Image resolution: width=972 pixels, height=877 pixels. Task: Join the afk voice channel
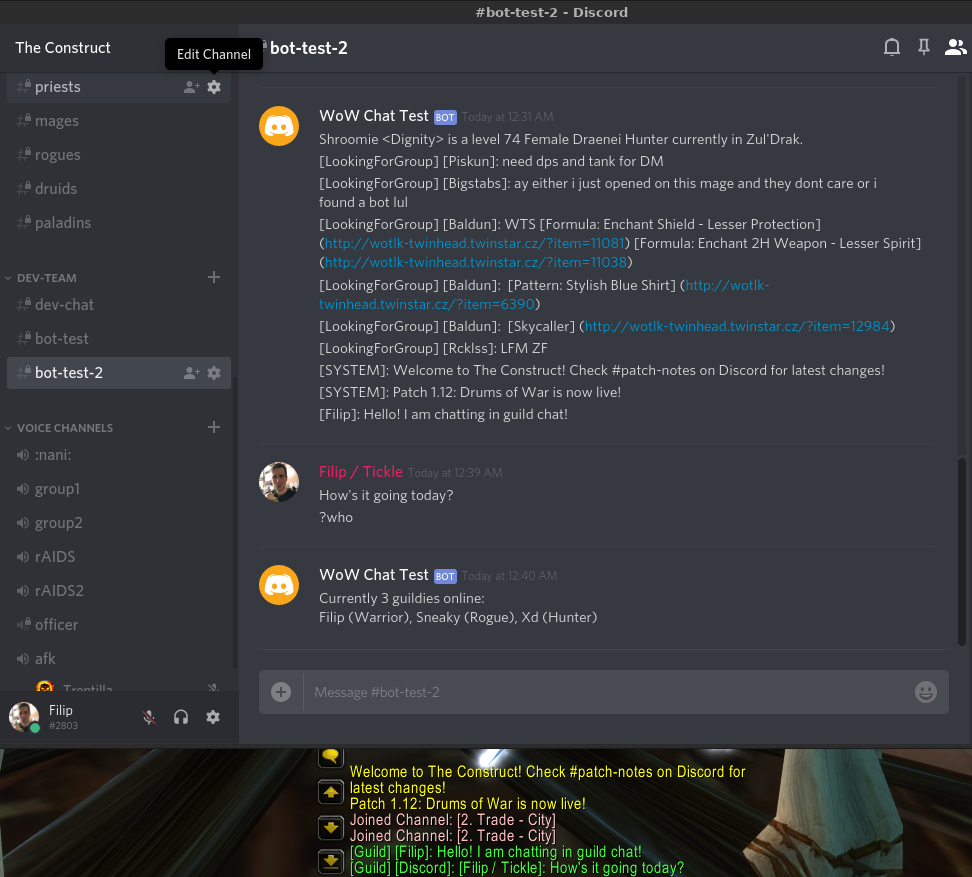[x=118, y=658]
